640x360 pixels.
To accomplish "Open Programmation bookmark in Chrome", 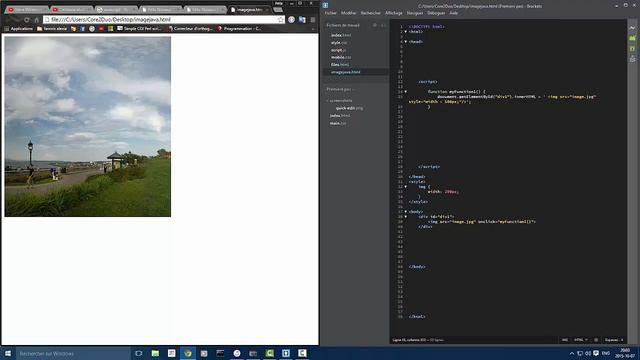I will click(240, 29).
